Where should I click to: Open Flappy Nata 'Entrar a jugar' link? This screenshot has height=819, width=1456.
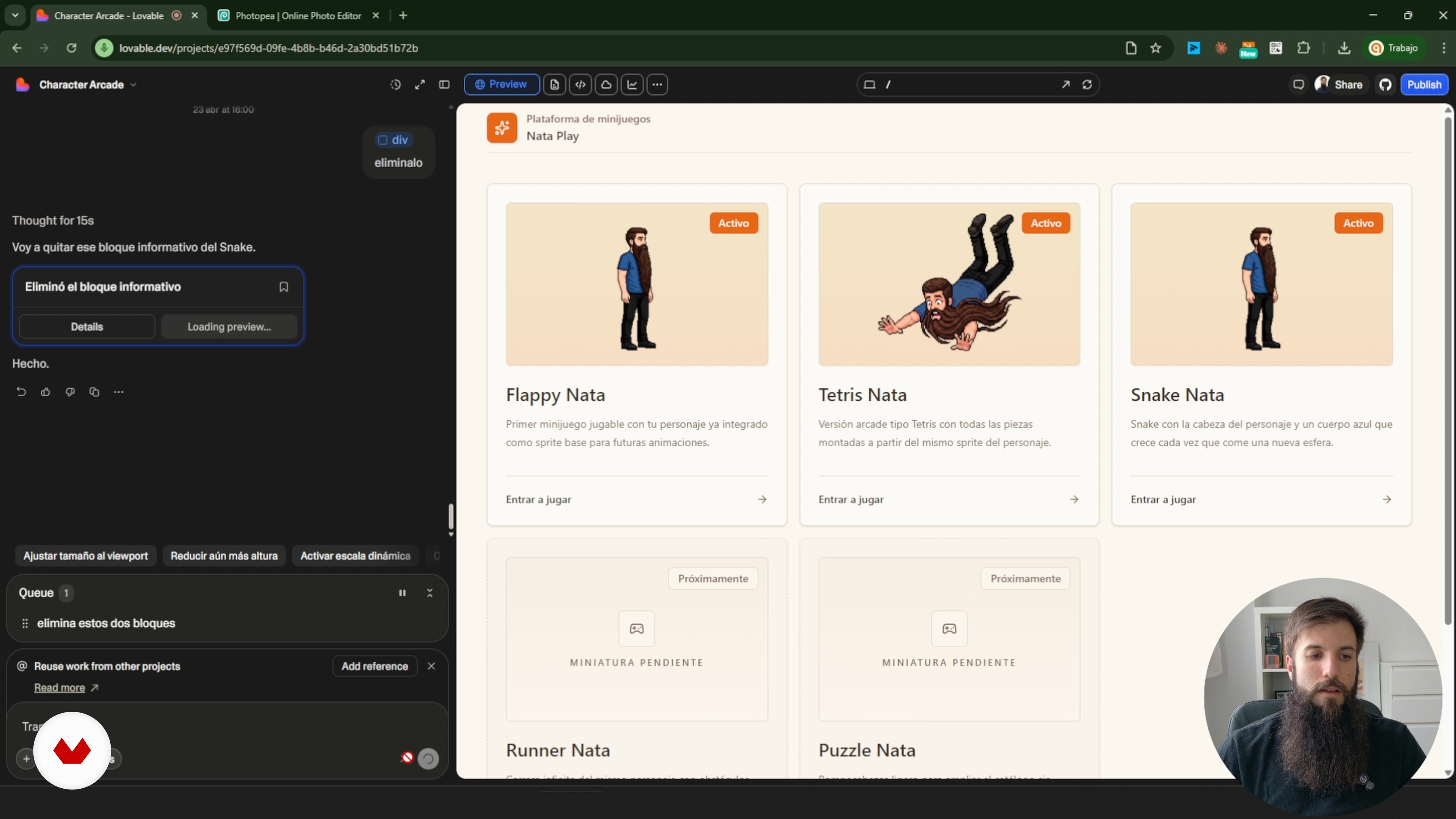pos(637,500)
